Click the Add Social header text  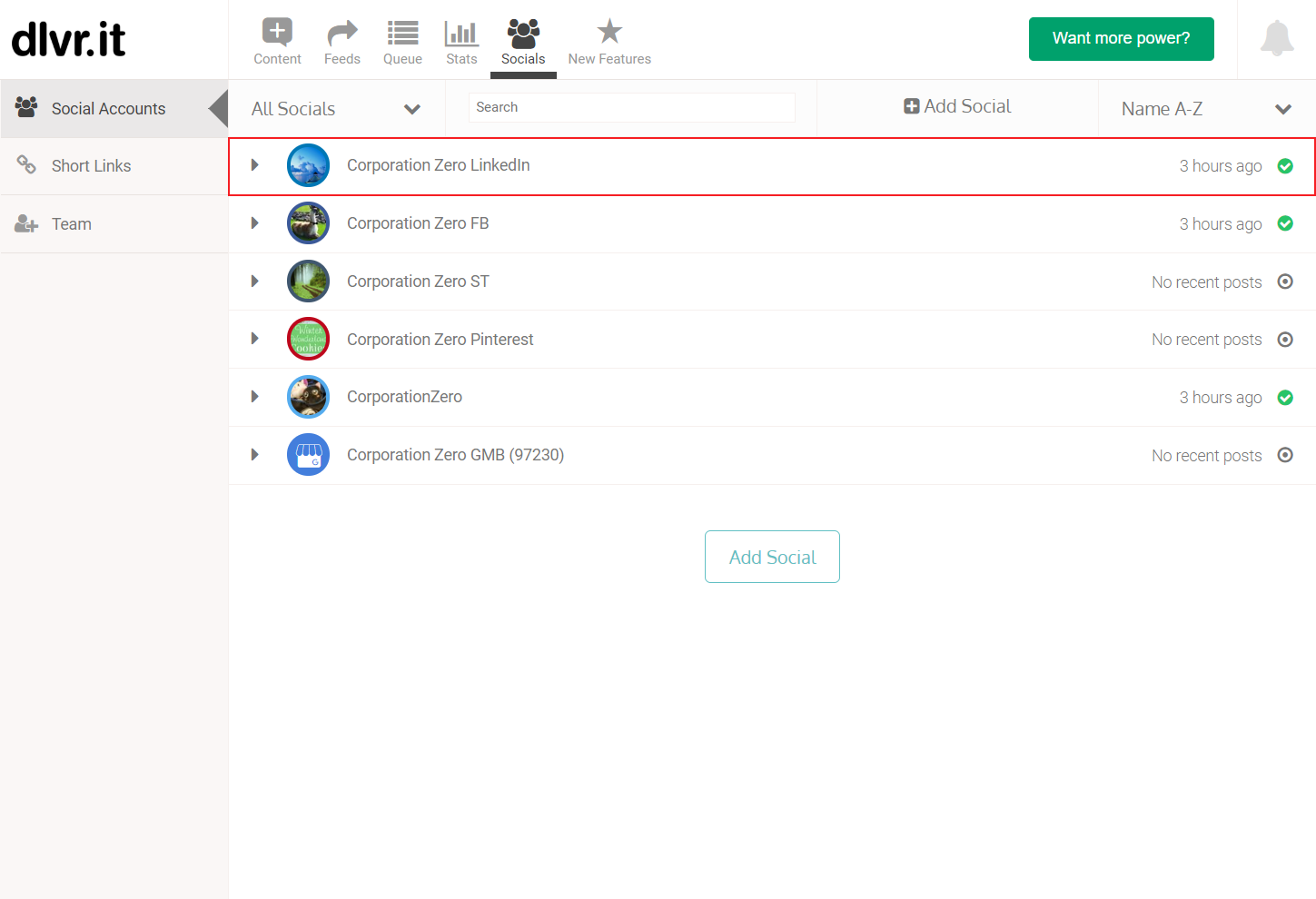click(967, 106)
